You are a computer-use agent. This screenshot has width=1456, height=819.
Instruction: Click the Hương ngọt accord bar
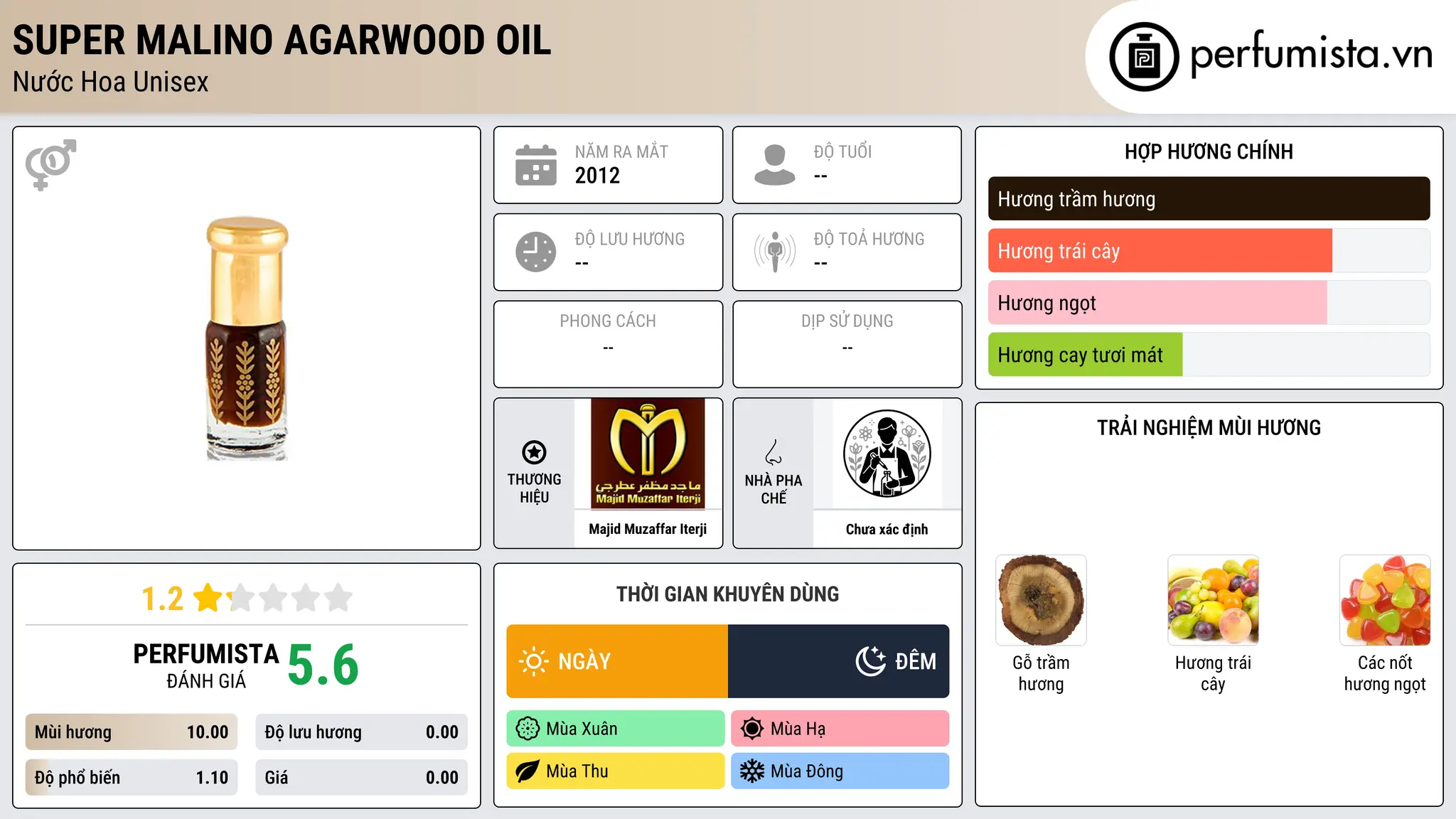(1209, 303)
